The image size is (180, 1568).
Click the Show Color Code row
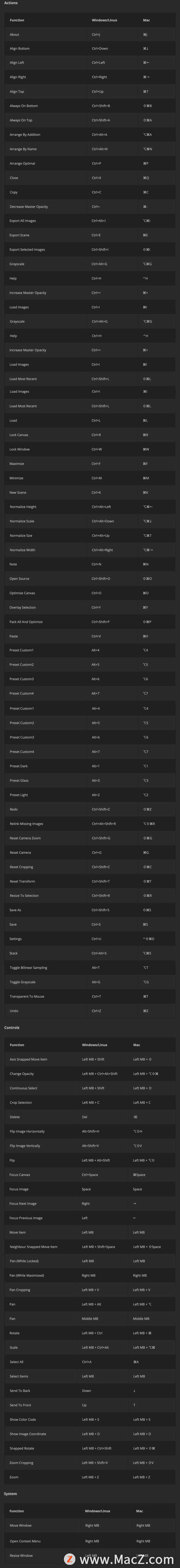pyautogui.click(x=90, y=1419)
